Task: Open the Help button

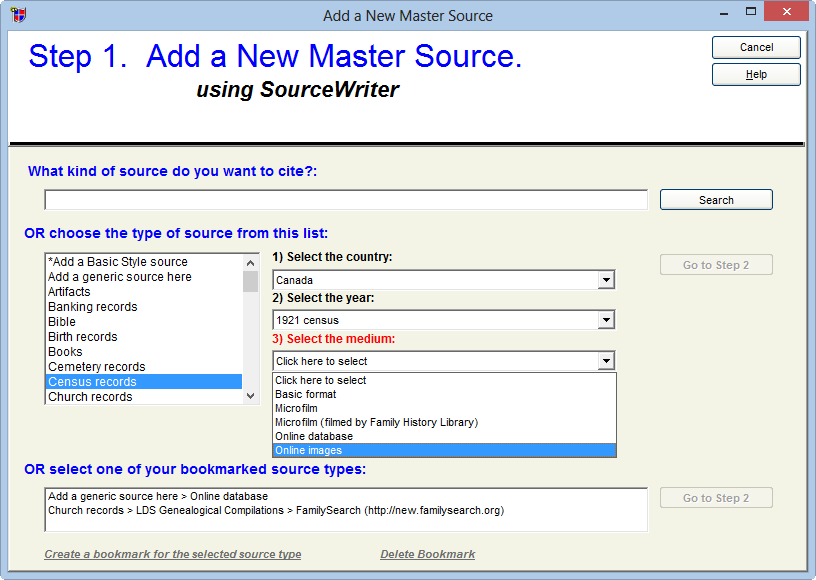Action: click(x=756, y=74)
